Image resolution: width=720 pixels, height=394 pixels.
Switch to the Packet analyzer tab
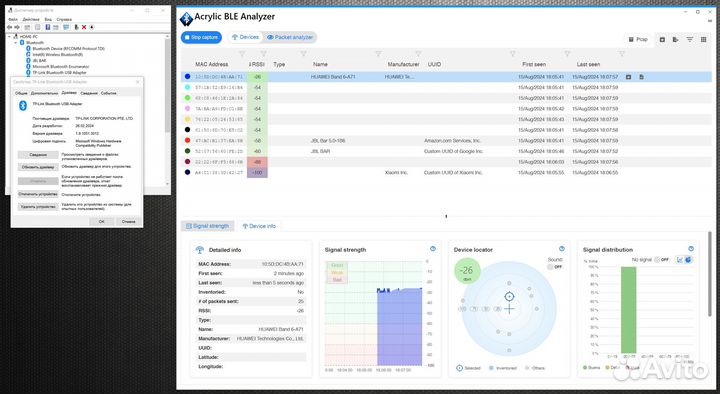point(290,37)
